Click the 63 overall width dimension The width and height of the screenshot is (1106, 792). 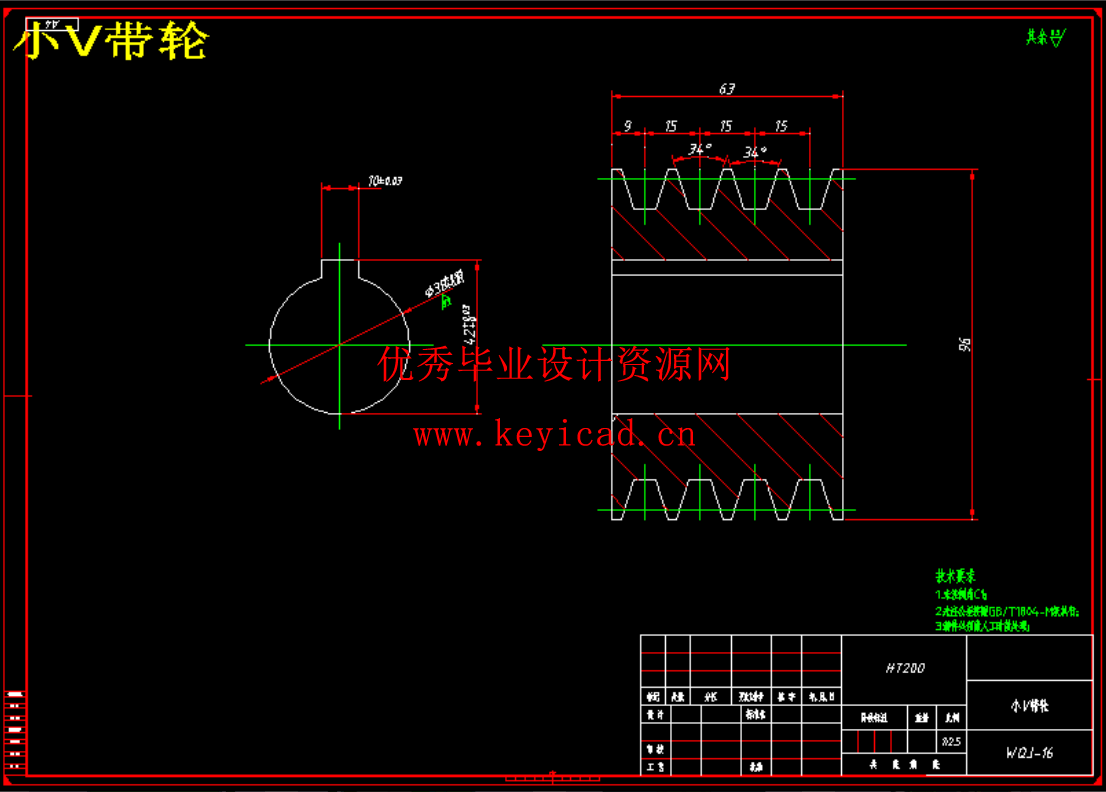pyautogui.click(x=727, y=89)
